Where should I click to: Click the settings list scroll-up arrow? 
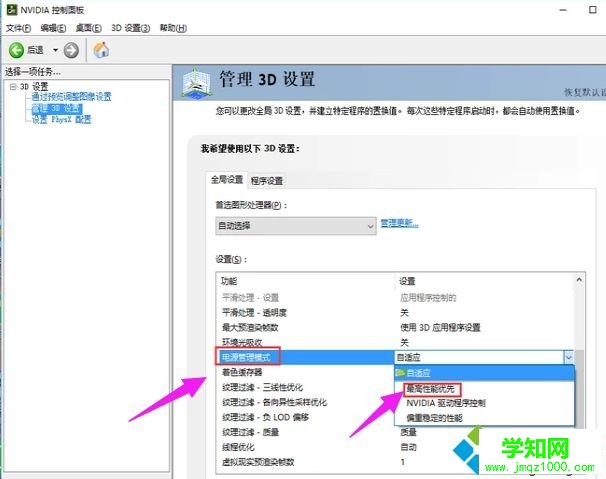(x=579, y=280)
